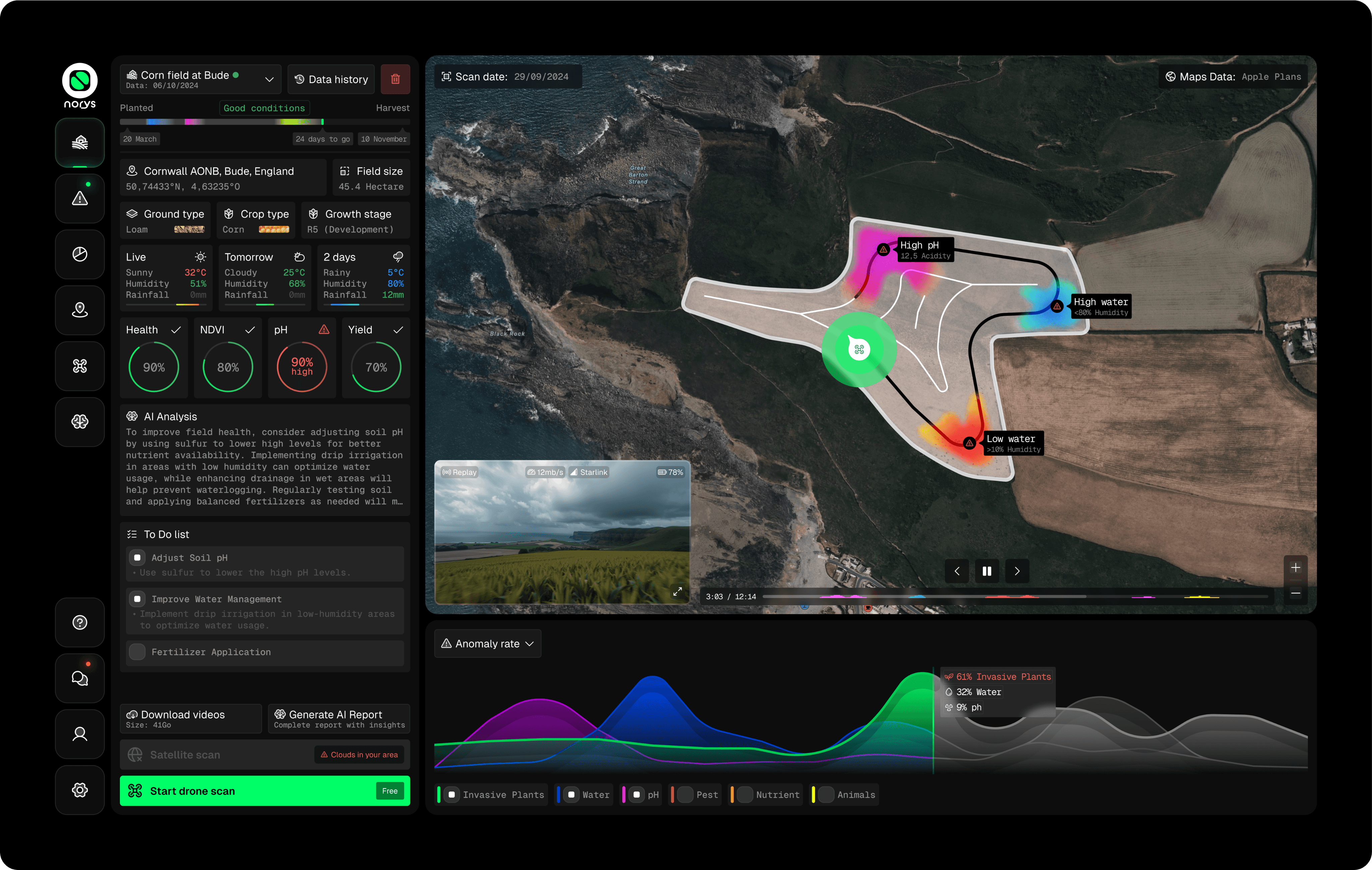Open the Data history view
1372x870 pixels.
tap(331, 79)
